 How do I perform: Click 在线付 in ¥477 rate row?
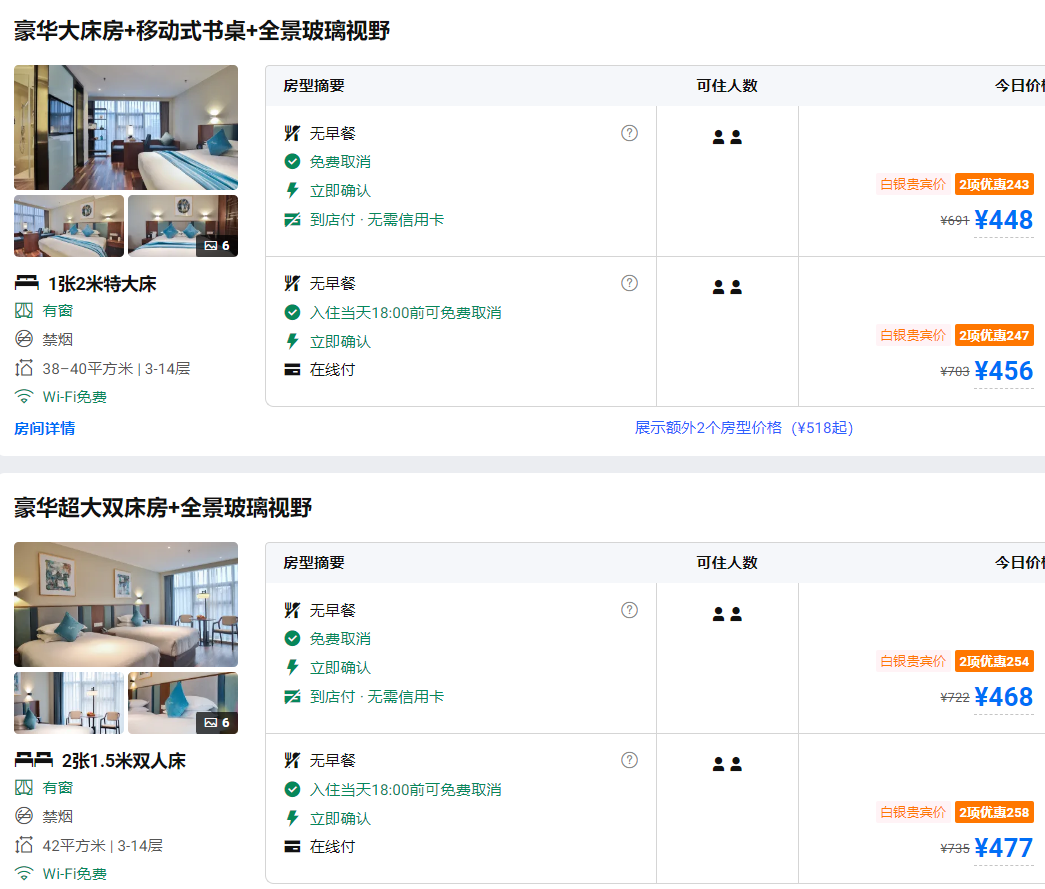click(x=332, y=847)
